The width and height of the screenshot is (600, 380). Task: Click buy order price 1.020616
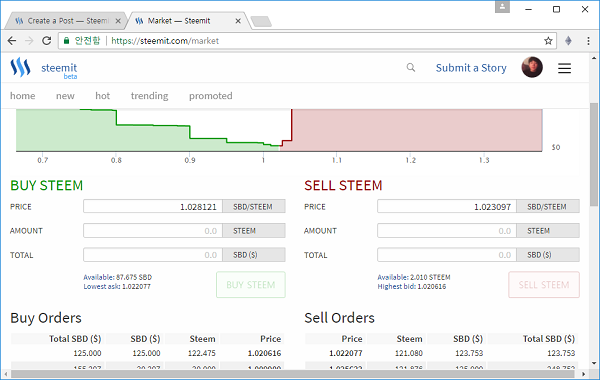coord(264,353)
